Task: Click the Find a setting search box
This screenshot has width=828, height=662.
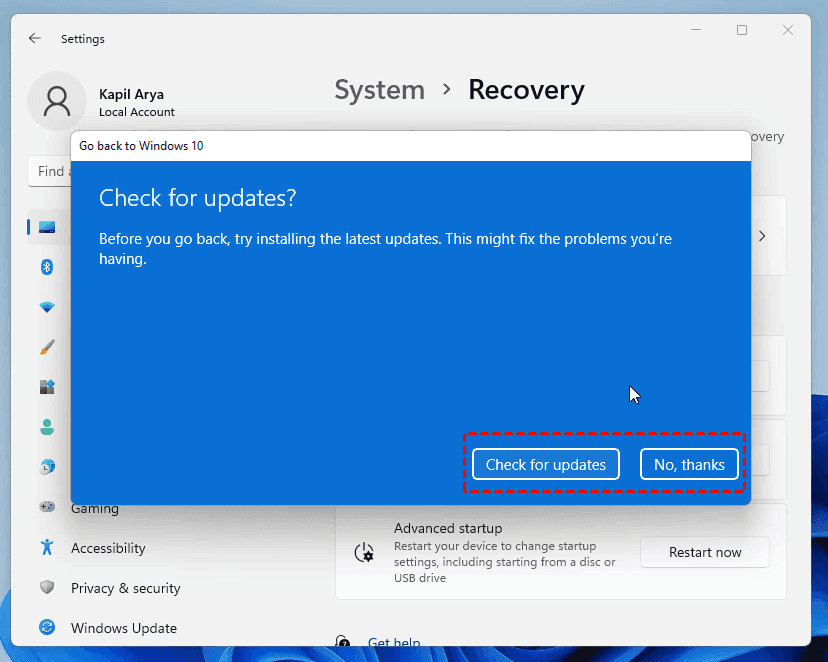Action: coord(49,171)
